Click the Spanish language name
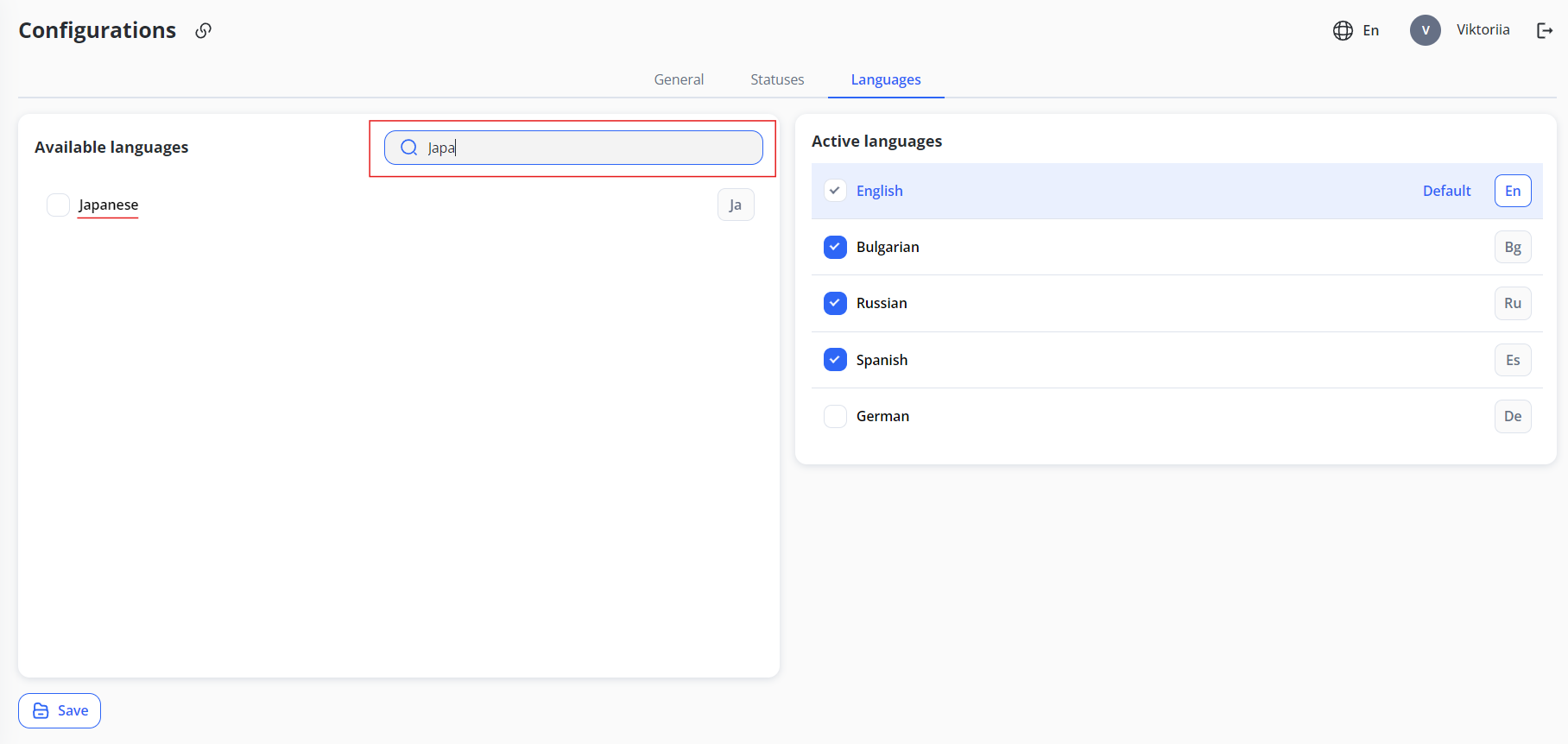This screenshot has width=1568, height=744. [x=882, y=360]
